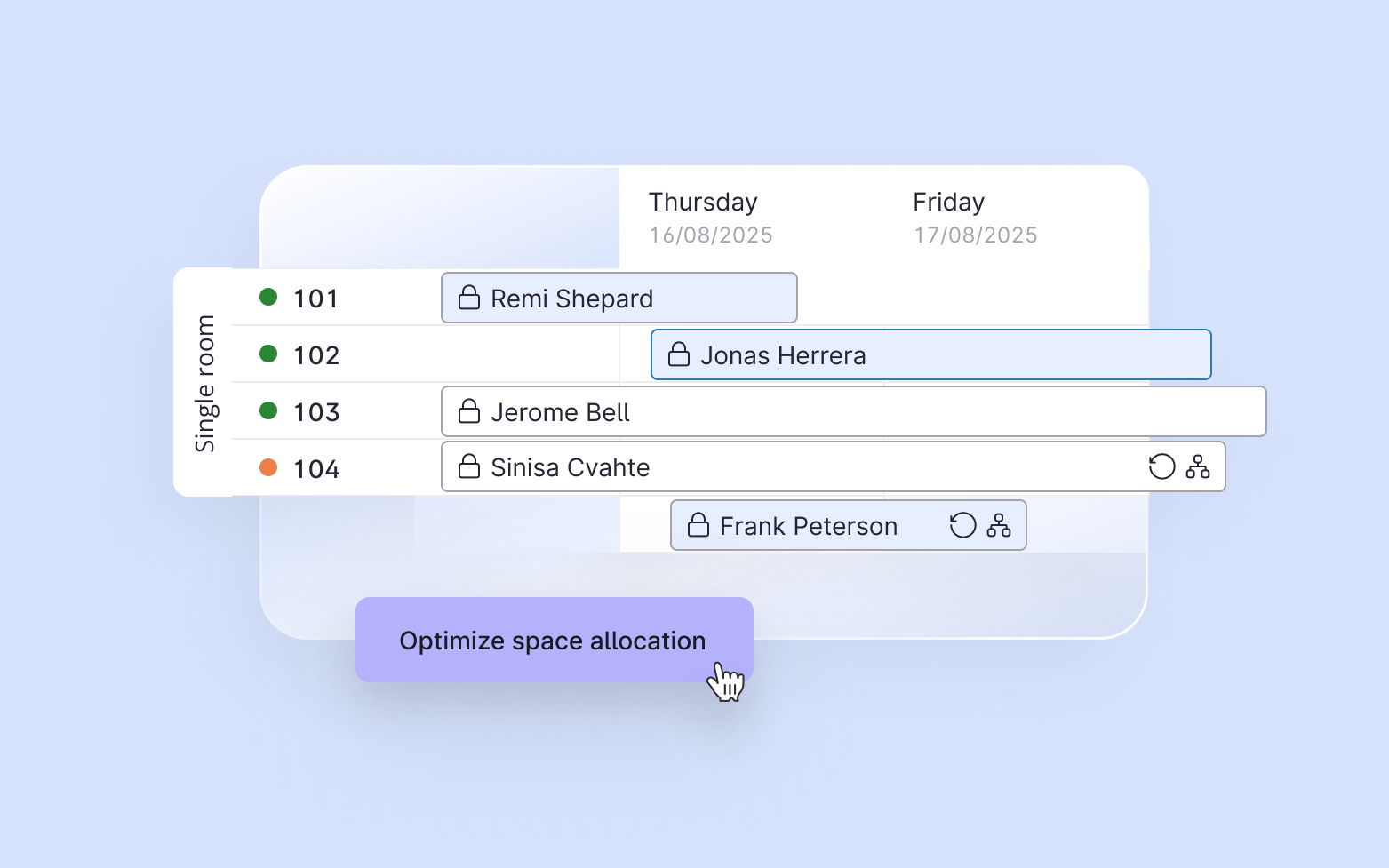Image resolution: width=1389 pixels, height=868 pixels.
Task: Click the hierarchy icon on Frank Peterson booking
Action: [x=999, y=525]
